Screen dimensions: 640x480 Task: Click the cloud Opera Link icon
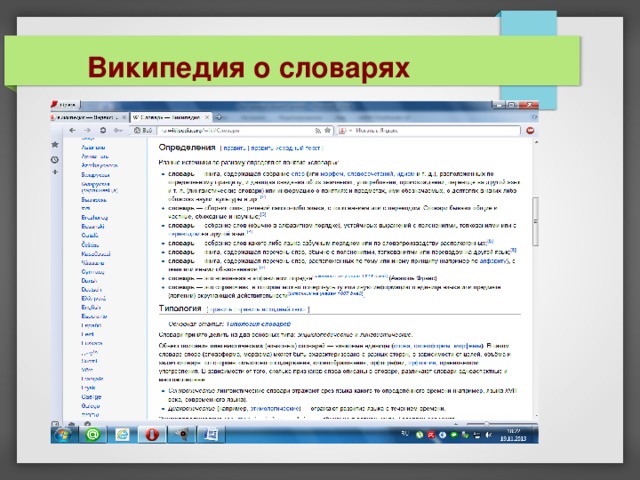[71, 424]
